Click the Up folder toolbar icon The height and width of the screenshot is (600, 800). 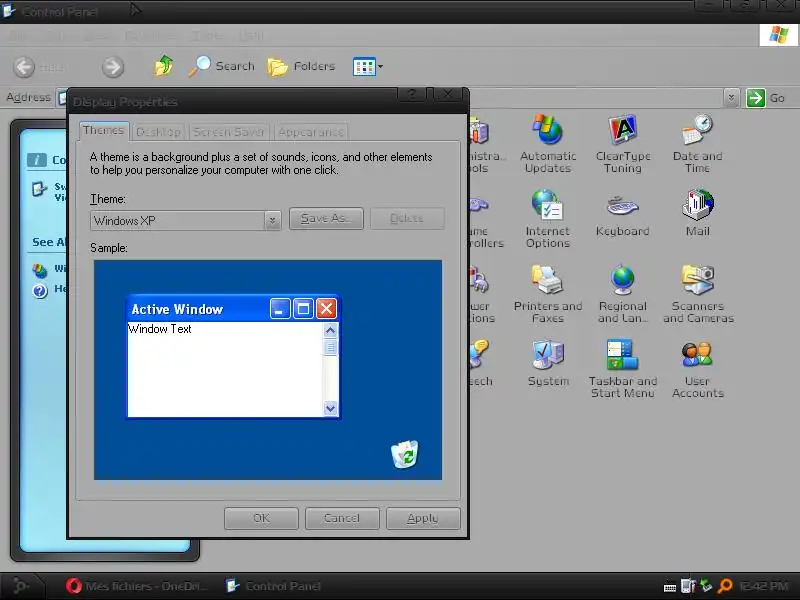point(164,66)
